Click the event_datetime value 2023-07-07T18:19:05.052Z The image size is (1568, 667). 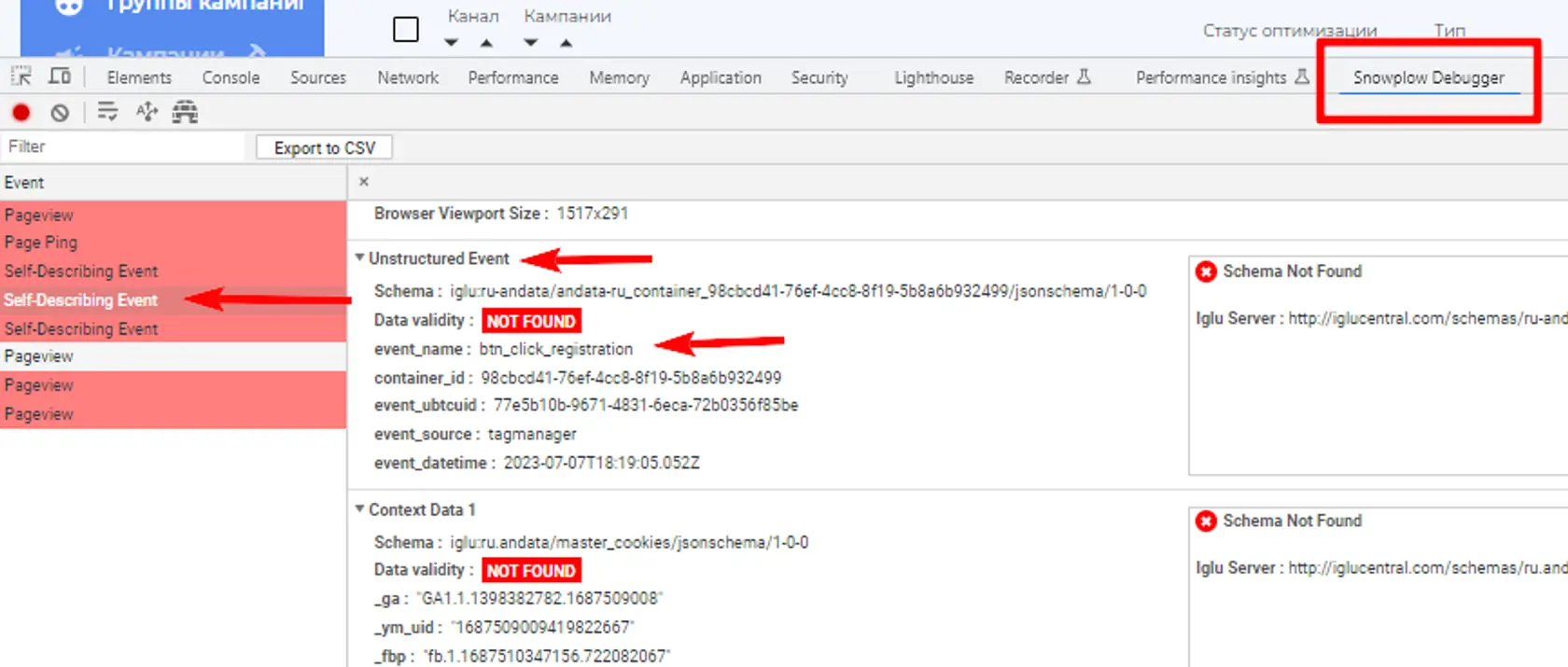click(602, 463)
